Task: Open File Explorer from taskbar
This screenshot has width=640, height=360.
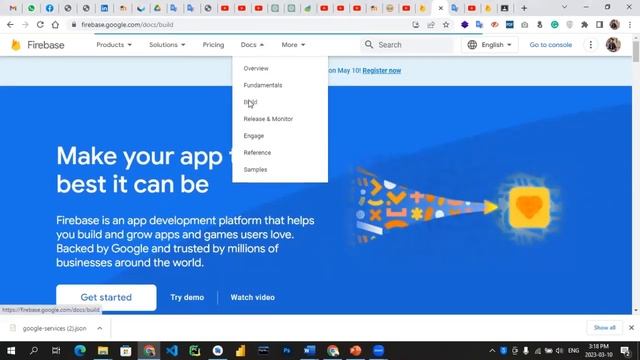Action: tap(103, 351)
